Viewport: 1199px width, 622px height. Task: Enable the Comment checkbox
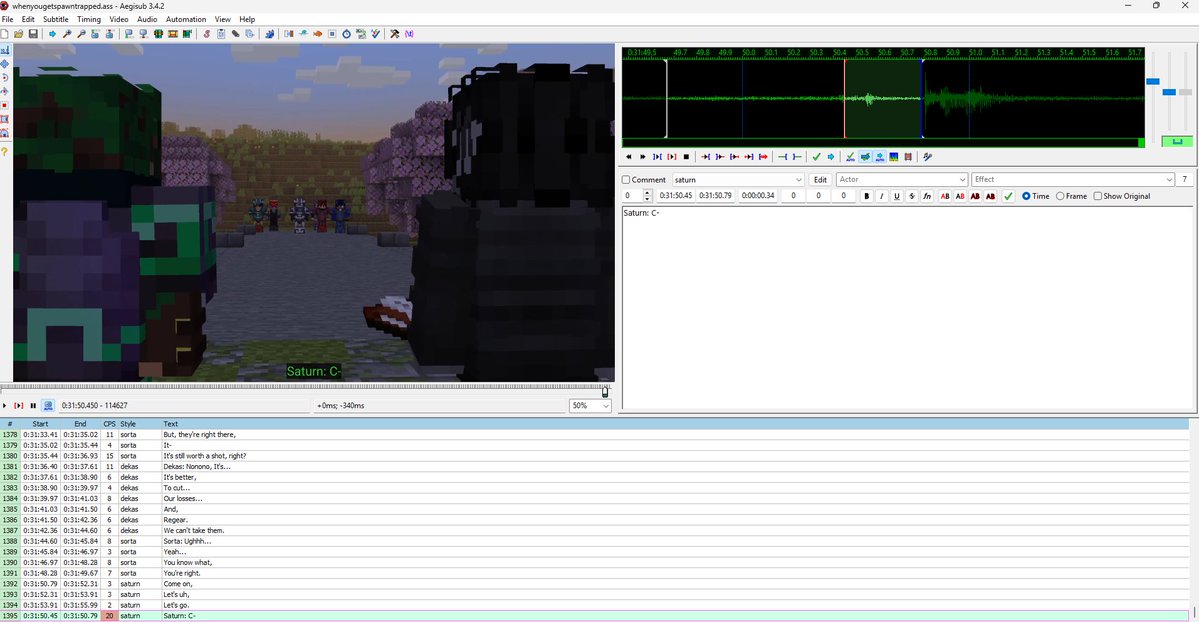[625, 180]
